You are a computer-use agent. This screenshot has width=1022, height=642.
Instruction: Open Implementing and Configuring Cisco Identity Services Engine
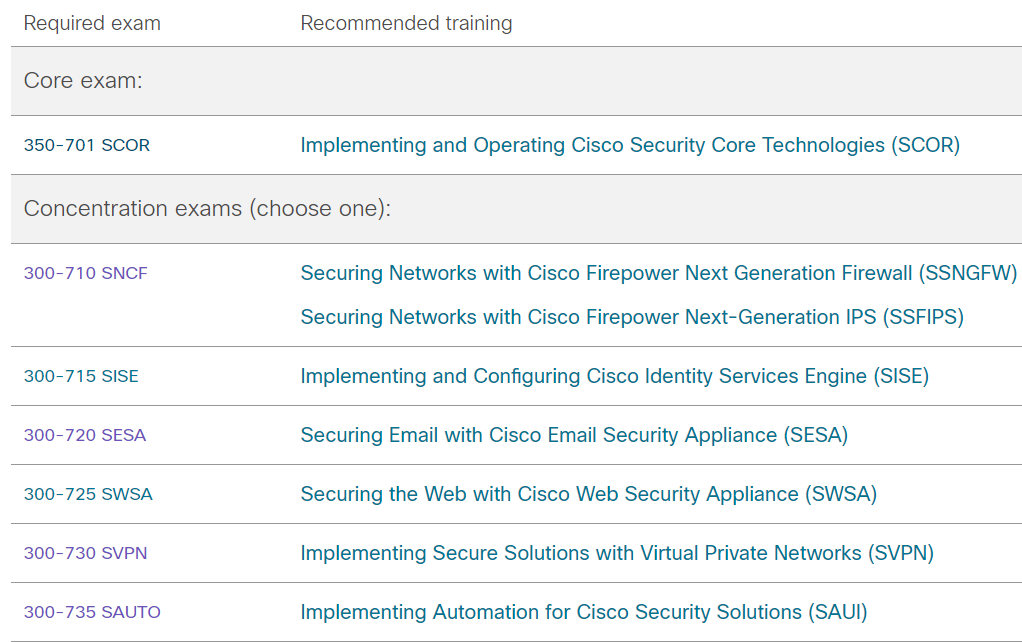[614, 377]
